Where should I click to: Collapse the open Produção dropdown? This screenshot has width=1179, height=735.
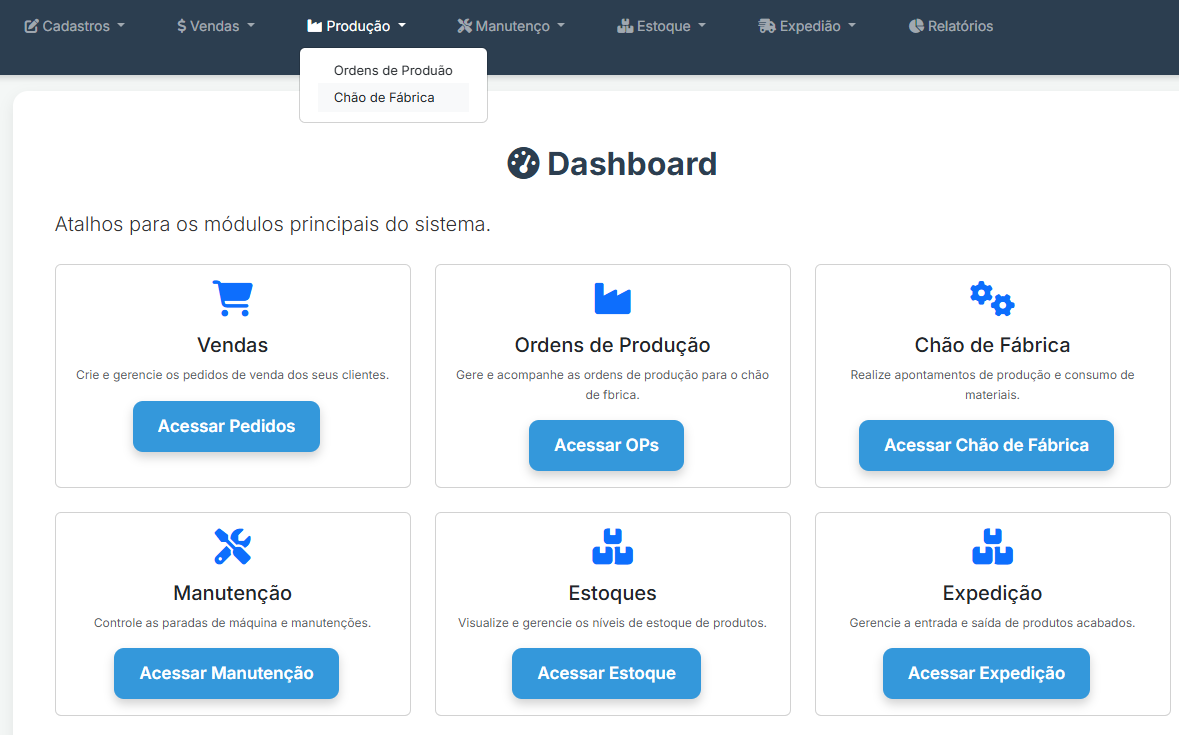point(357,26)
